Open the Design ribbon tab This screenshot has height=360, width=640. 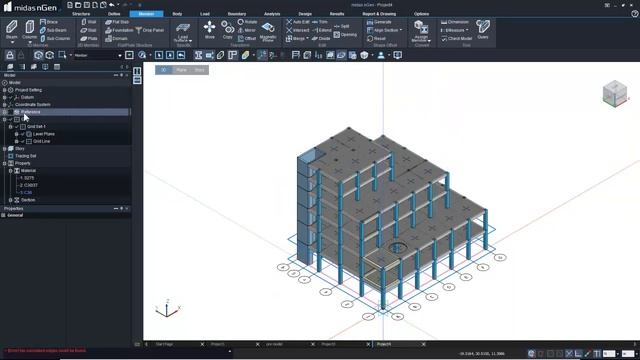[x=305, y=14]
